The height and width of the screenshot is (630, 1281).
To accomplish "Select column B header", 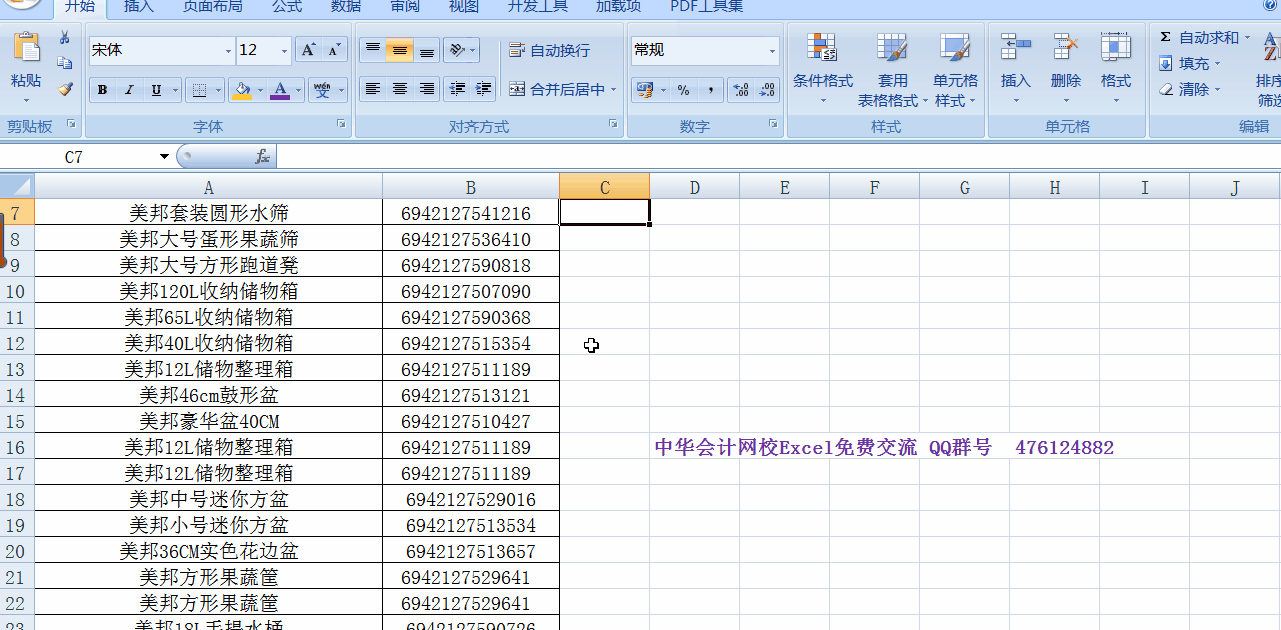I will (x=470, y=187).
